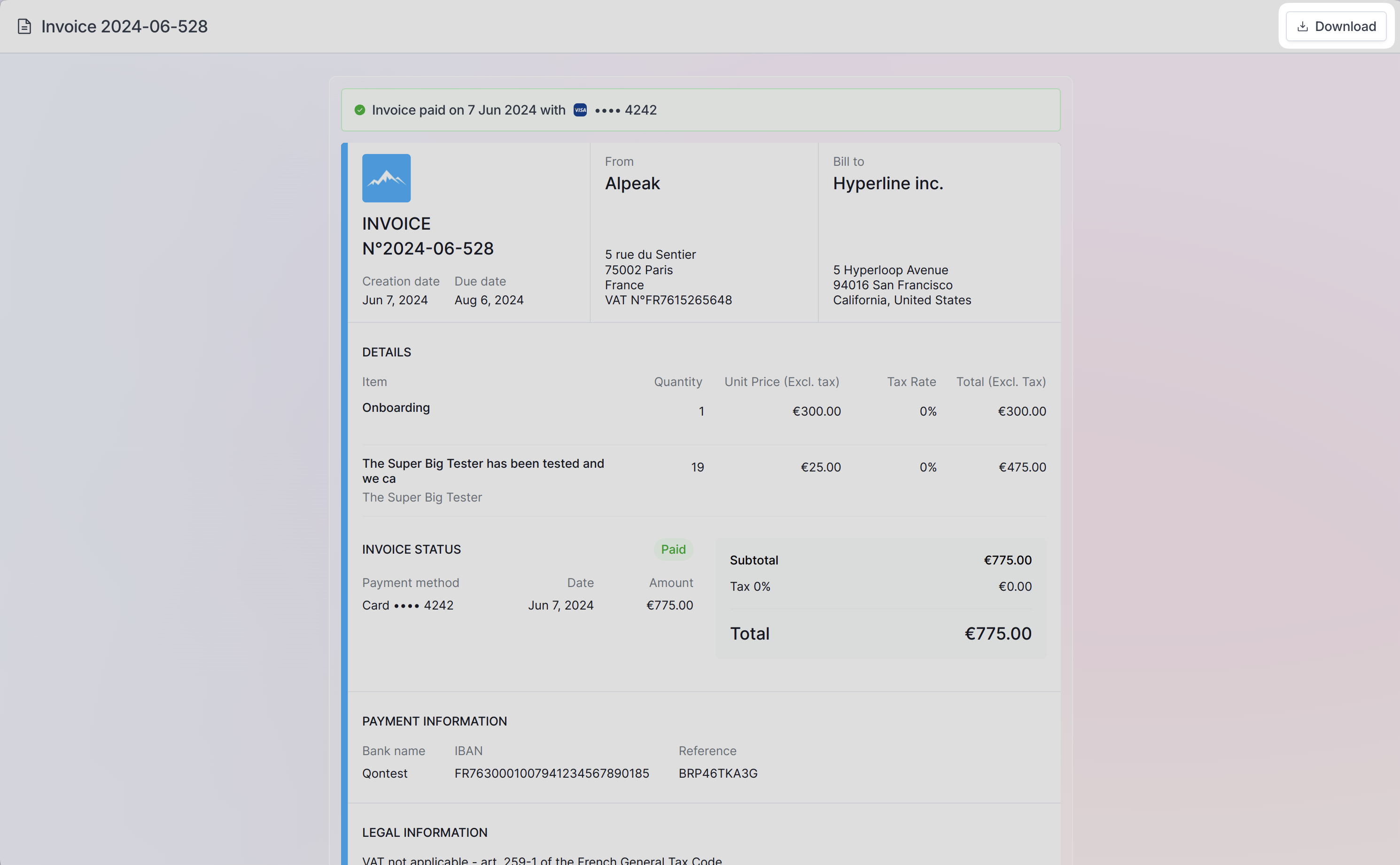Click the invoice document icon in header
Image resolution: width=1400 pixels, height=865 pixels.
(24, 26)
